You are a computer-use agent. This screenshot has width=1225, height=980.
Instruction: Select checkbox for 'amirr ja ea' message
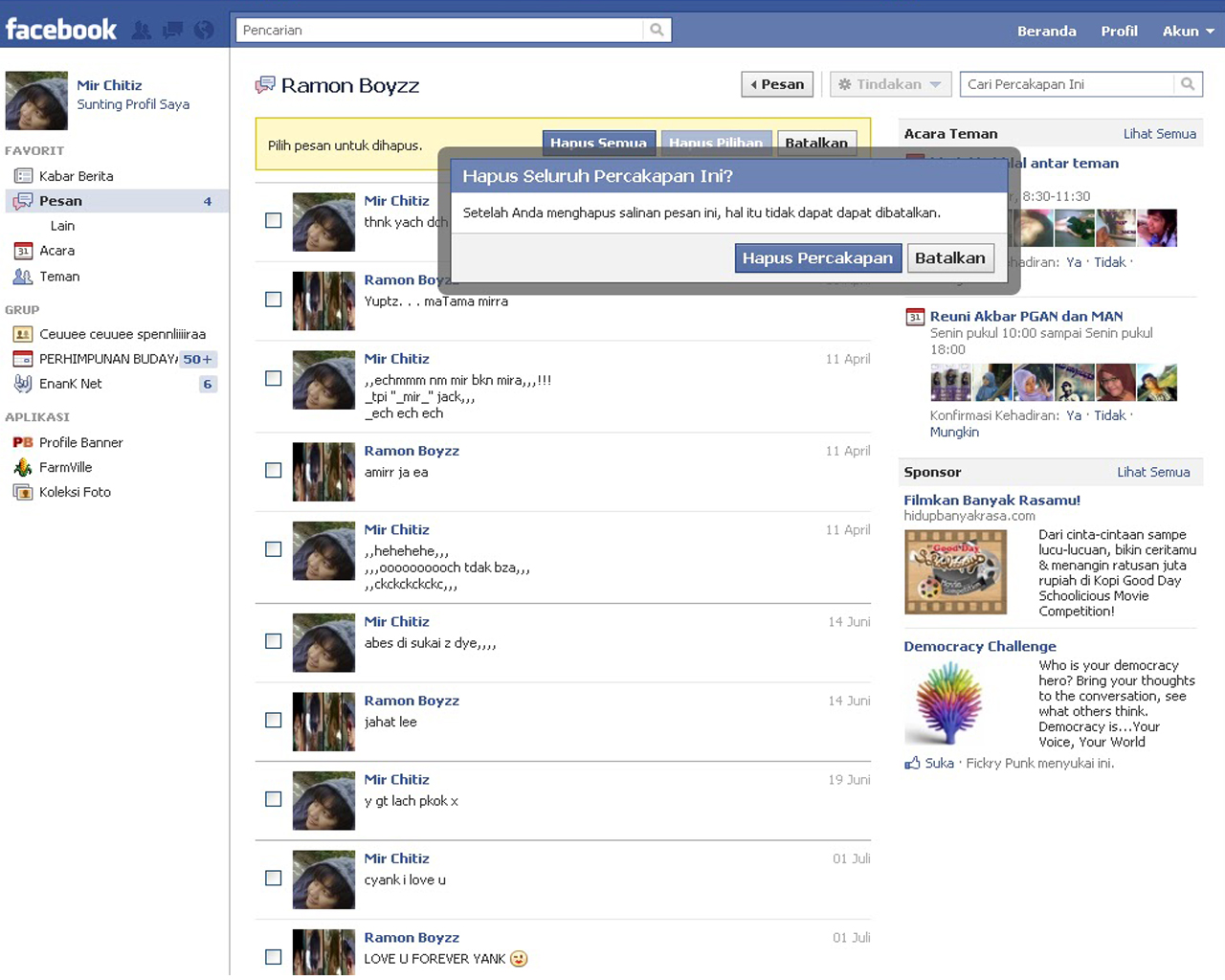pyautogui.click(x=274, y=470)
